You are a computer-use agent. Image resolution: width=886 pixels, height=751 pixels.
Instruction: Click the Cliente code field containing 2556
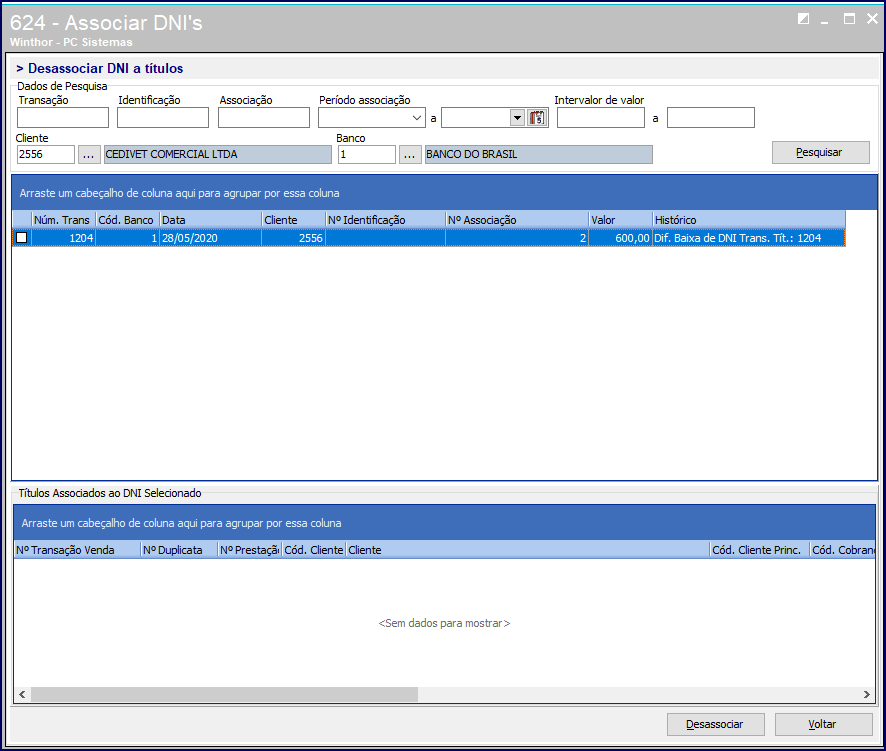(x=46, y=154)
